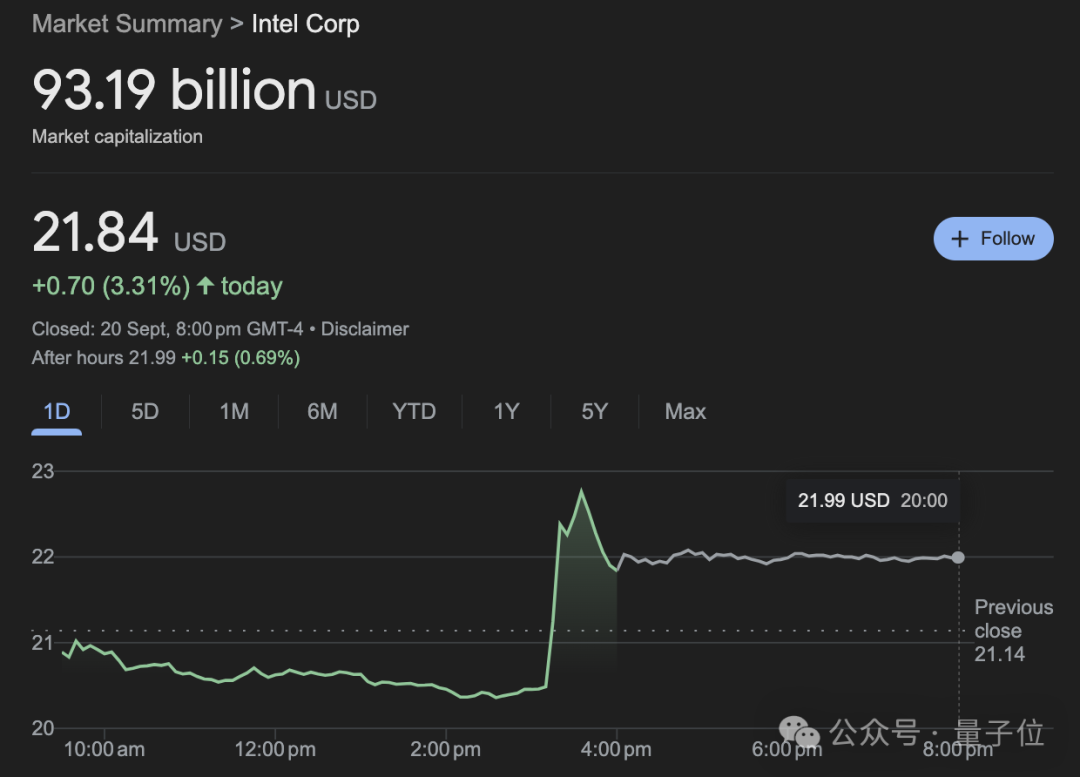Image resolution: width=1080 pixels, height=777 pixels.
Task: Click the green up arrow beside today
Action: click(206, 286)
